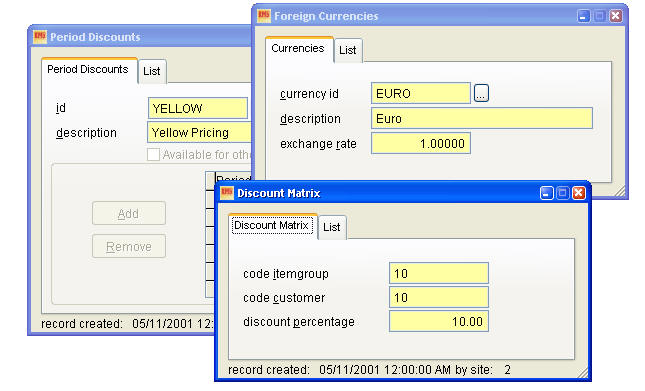Click the exchange rate field
The height and width of the screenshot is (391, 645).
(x=421, y=143)
